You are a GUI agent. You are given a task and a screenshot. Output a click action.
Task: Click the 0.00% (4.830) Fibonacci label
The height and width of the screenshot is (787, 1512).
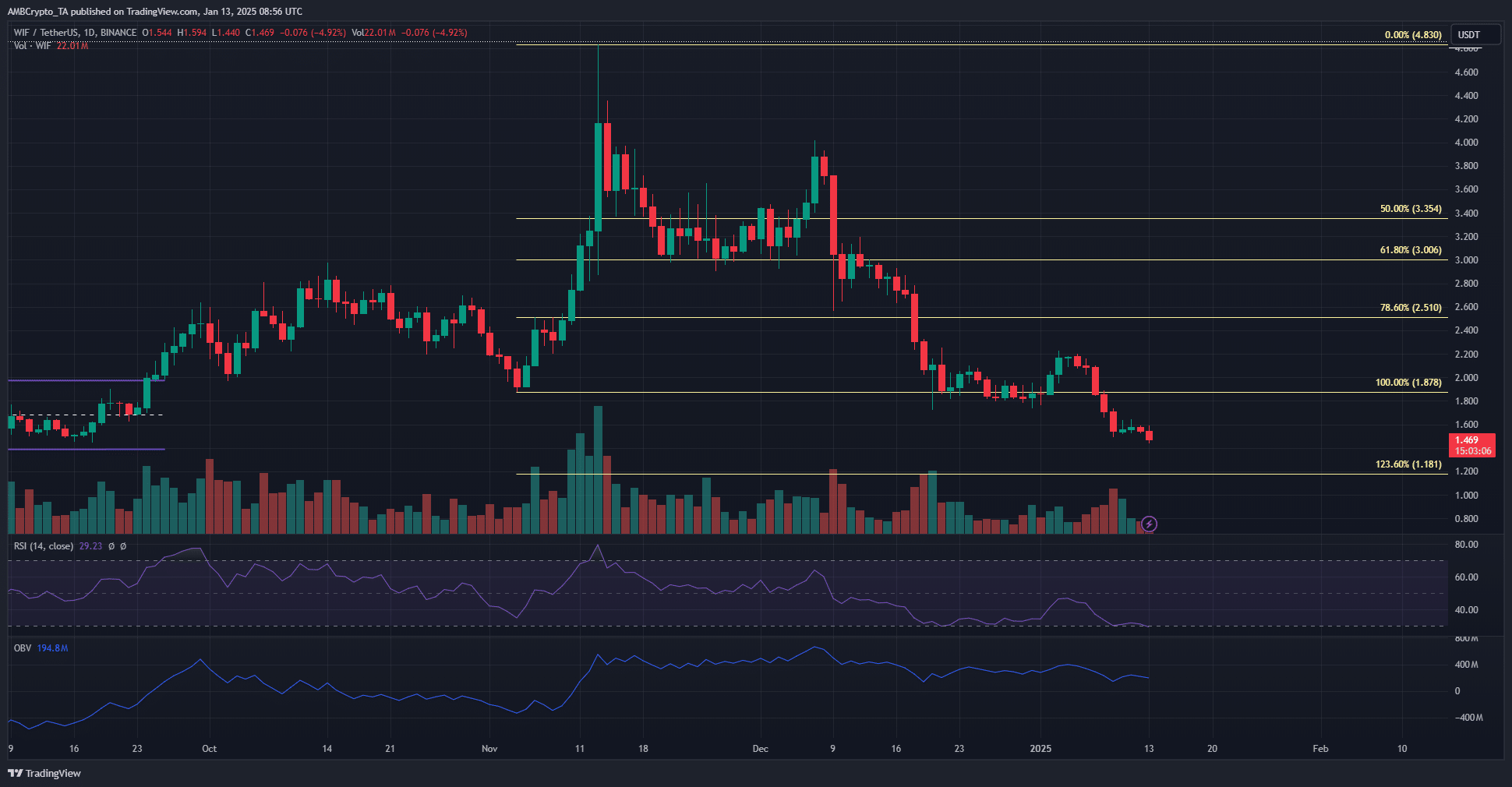[1413, 35]
